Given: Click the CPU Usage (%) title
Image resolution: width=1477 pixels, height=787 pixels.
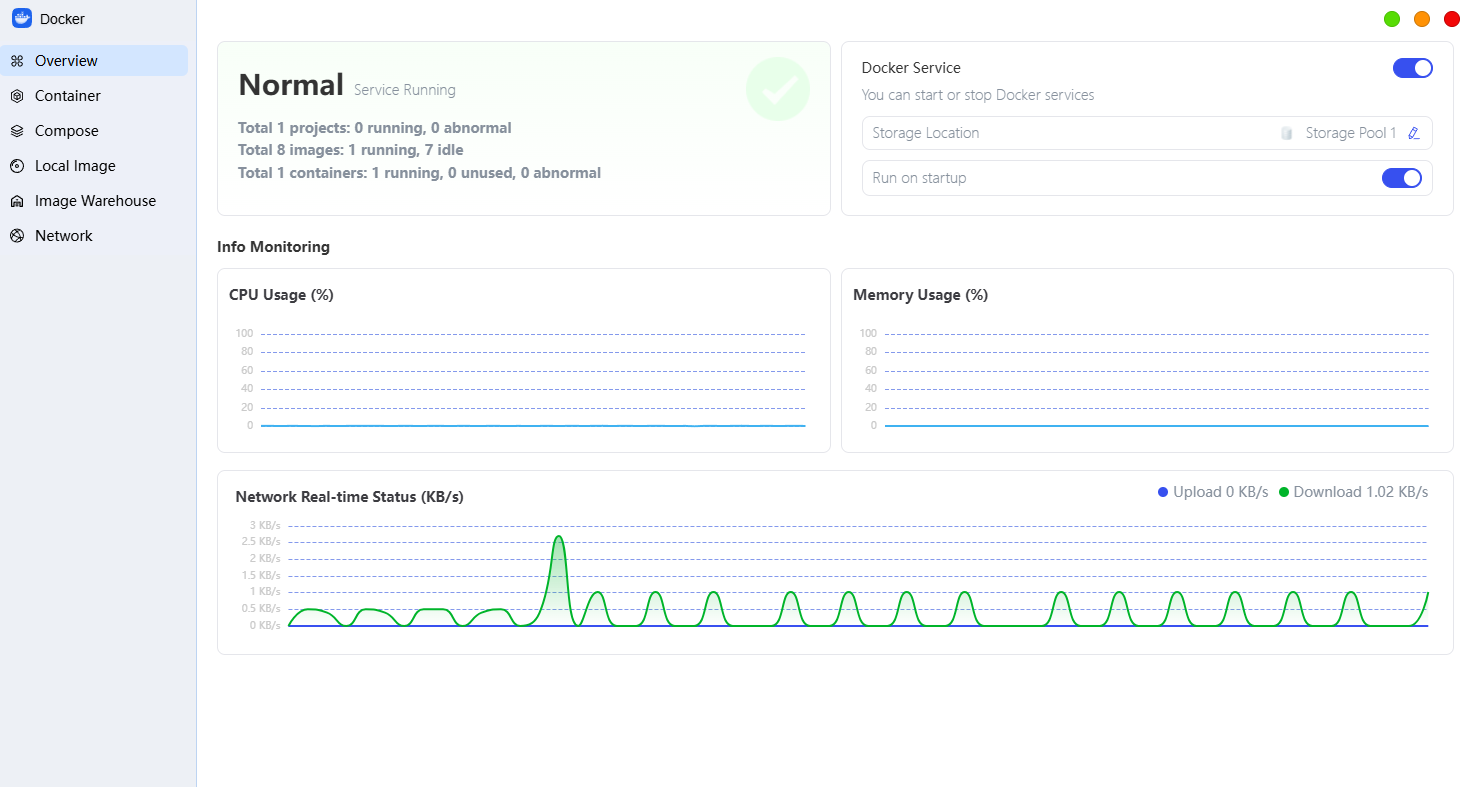Looking at the screenshot, I should 281,295.
